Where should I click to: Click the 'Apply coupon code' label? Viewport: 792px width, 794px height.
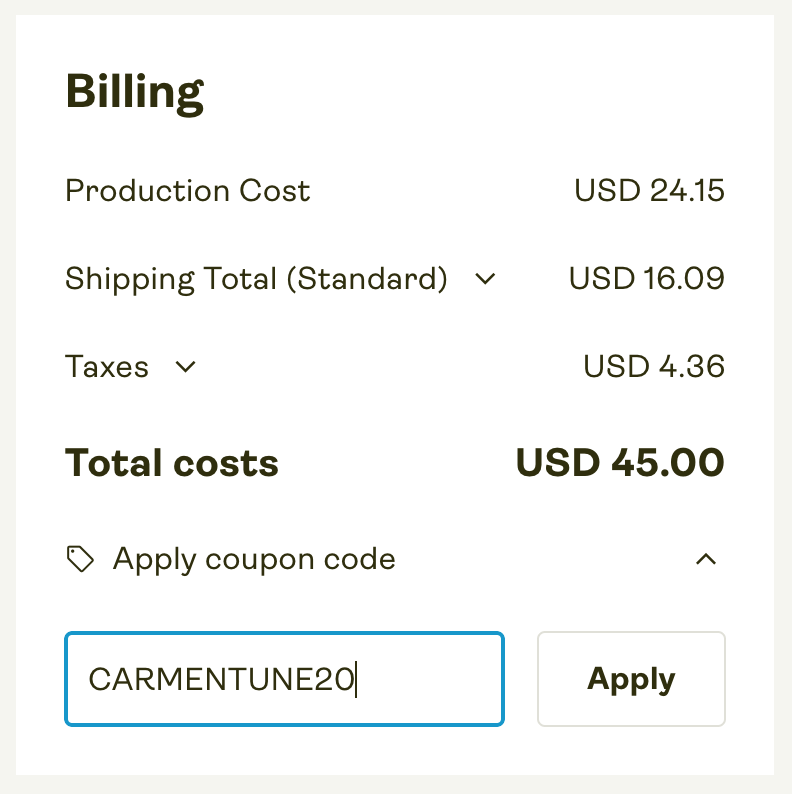click(254, 559)
